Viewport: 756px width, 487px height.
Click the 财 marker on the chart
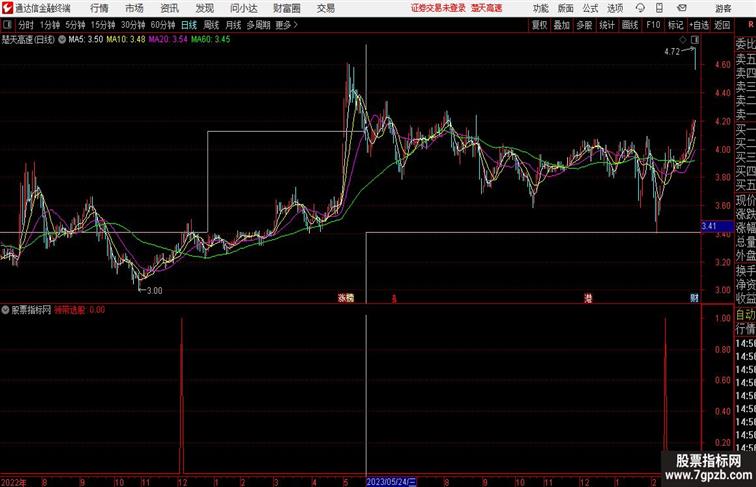click(x=694, y=298)
